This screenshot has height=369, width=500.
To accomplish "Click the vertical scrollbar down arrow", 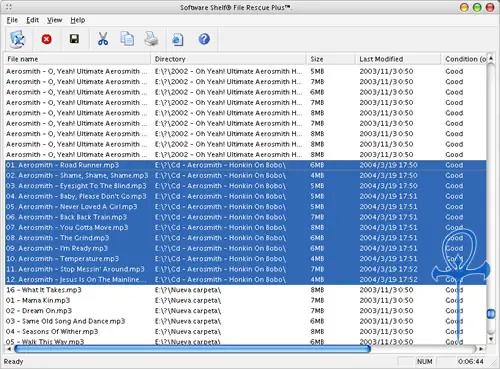I will point(491,339).
